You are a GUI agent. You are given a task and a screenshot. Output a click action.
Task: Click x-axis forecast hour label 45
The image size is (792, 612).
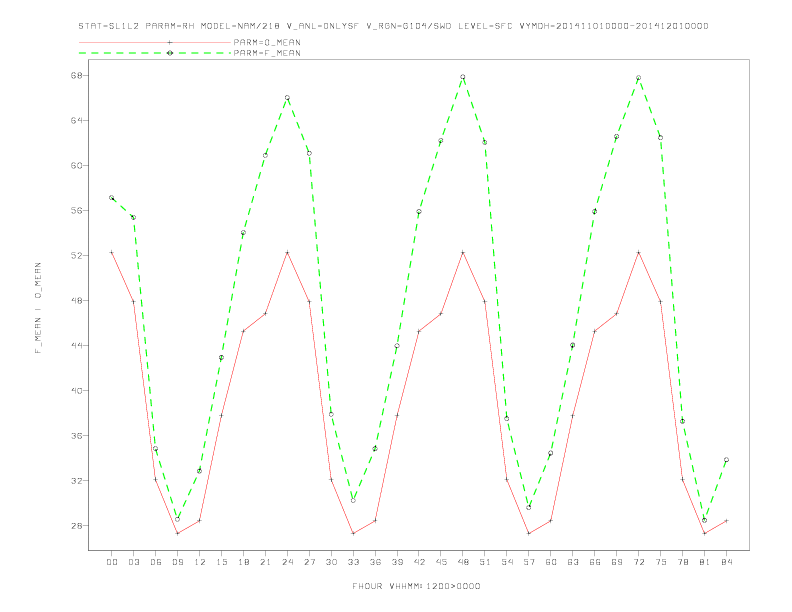coord(441,562)
